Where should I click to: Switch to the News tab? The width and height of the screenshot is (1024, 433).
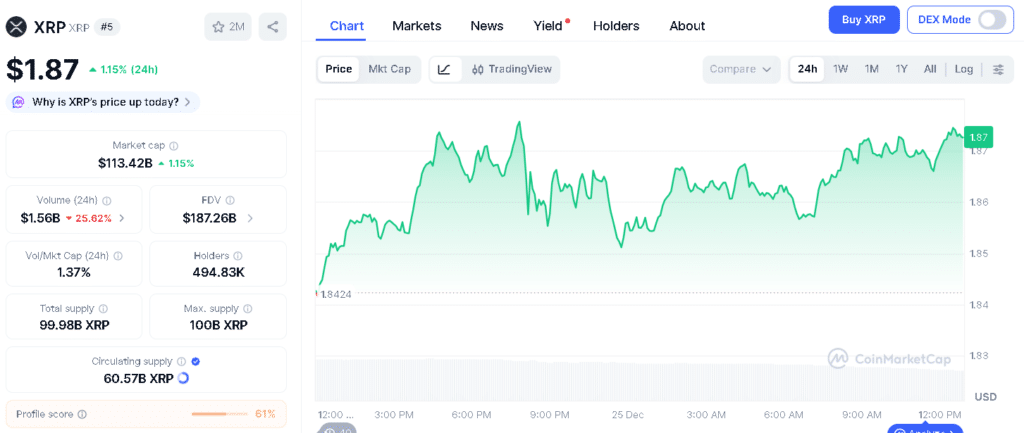point(487,26)
